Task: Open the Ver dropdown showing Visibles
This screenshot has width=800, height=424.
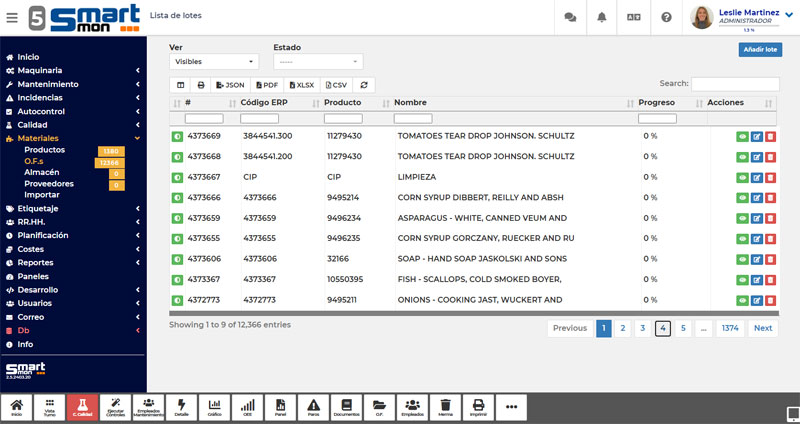Action: point(214,61)
